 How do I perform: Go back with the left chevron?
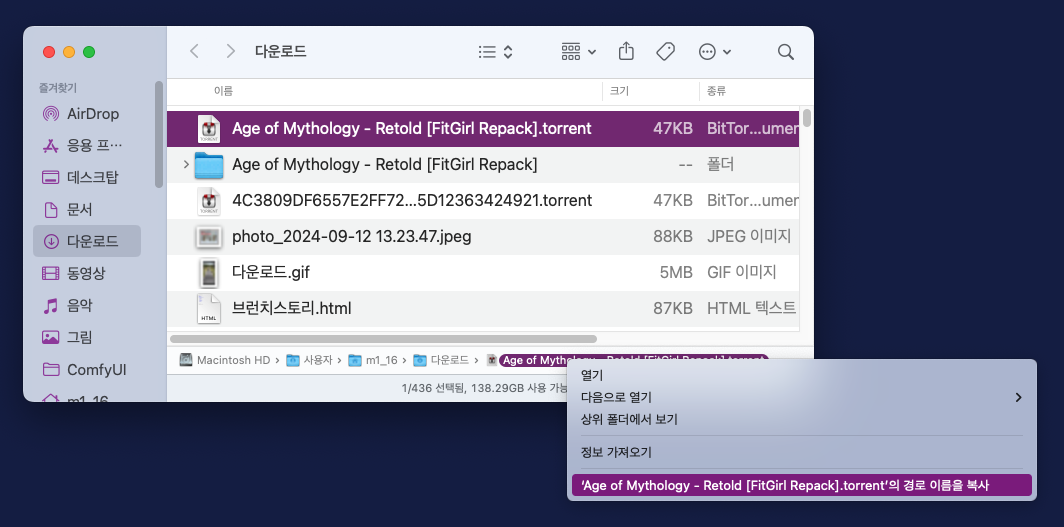tap(195, 52)
